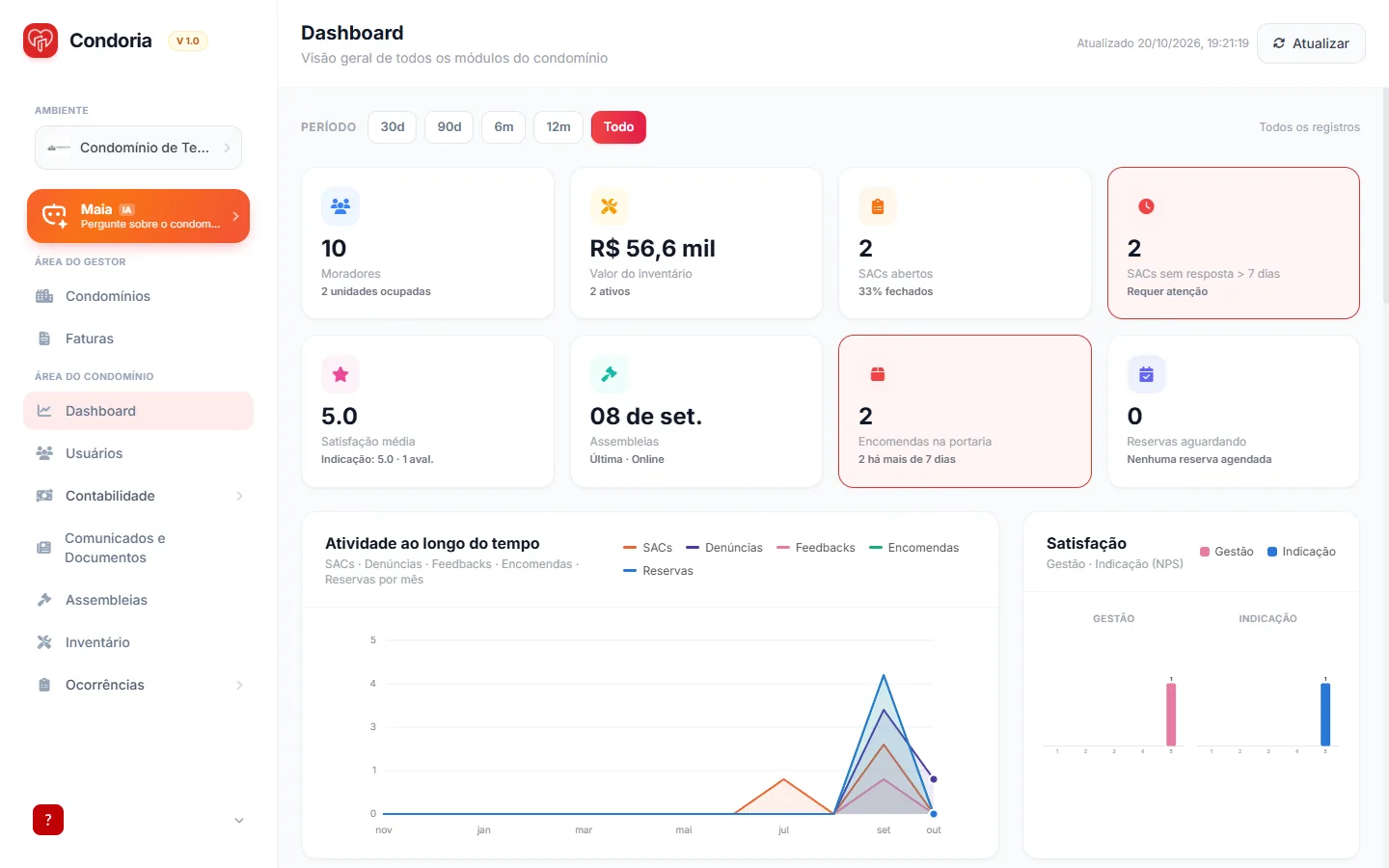Click the SACs abertos clipboard icon
The width and height of the screenshot is (1389, 868).
pos(878,206)
